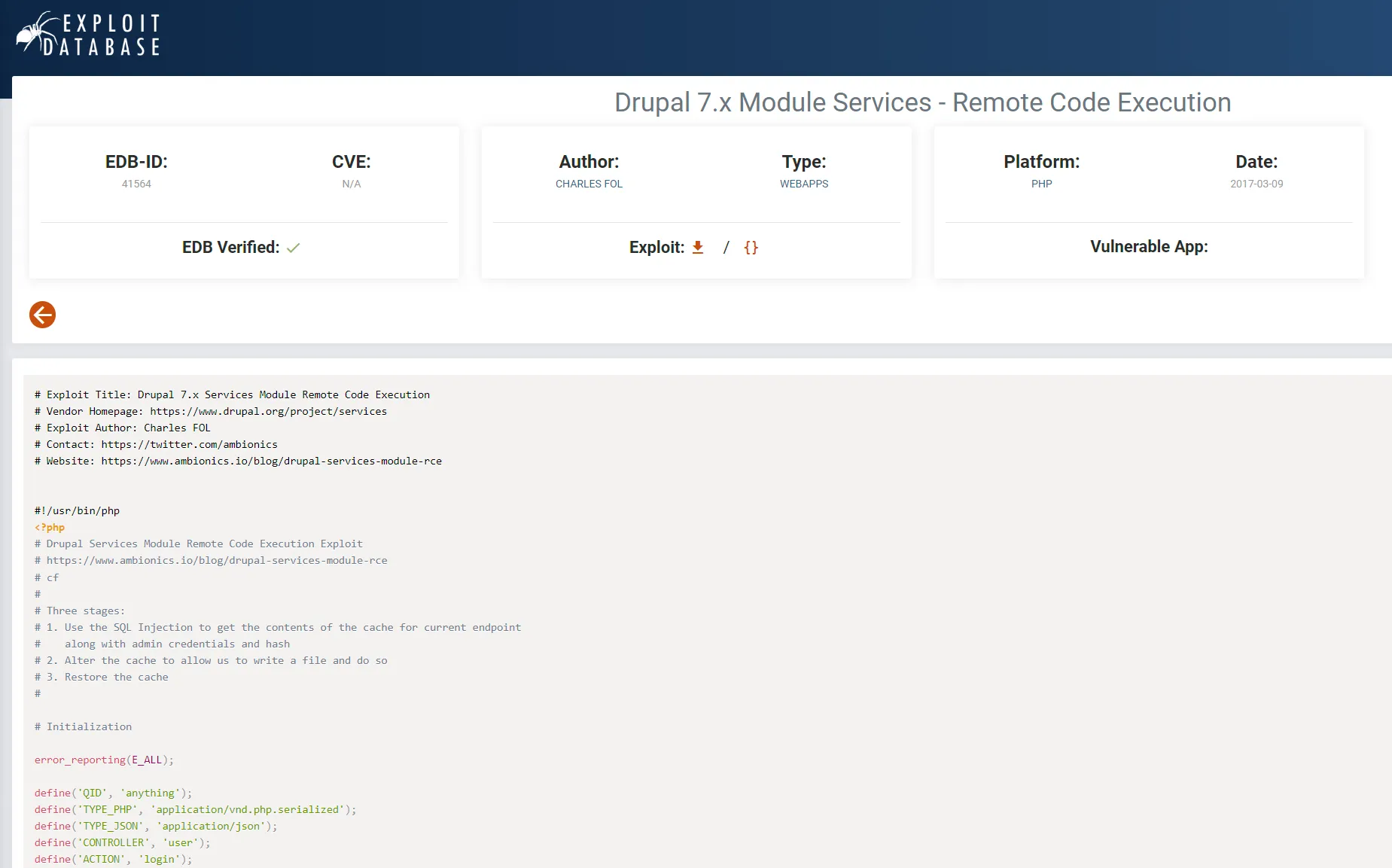Click the Vendor Homepage comment line
1392x868 pixels.
(x=211, y=411)
